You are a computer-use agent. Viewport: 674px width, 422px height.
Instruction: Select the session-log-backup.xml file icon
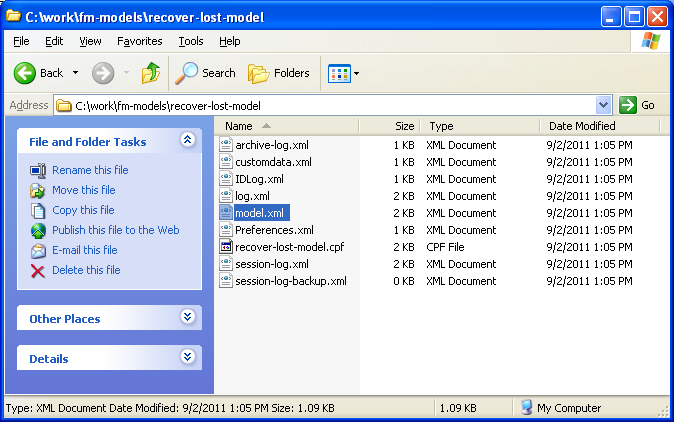click(x=226, y=281)
